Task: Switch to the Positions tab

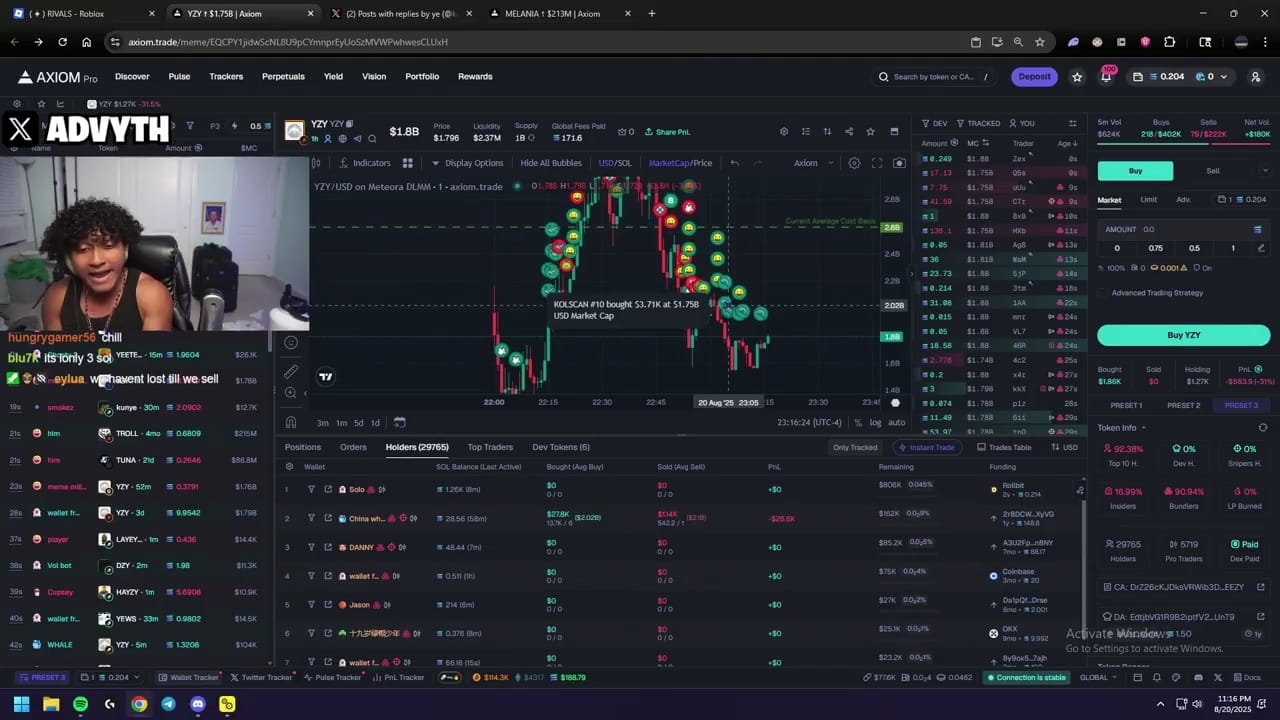Action: point(303,447)
